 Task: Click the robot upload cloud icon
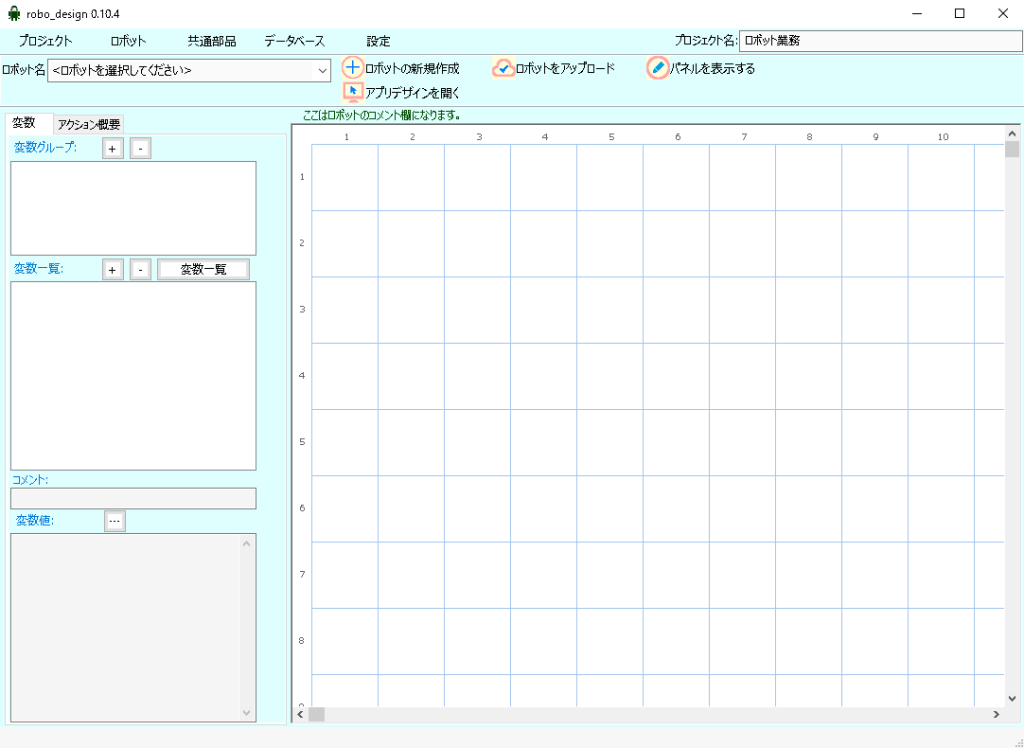tap(503, 68)
